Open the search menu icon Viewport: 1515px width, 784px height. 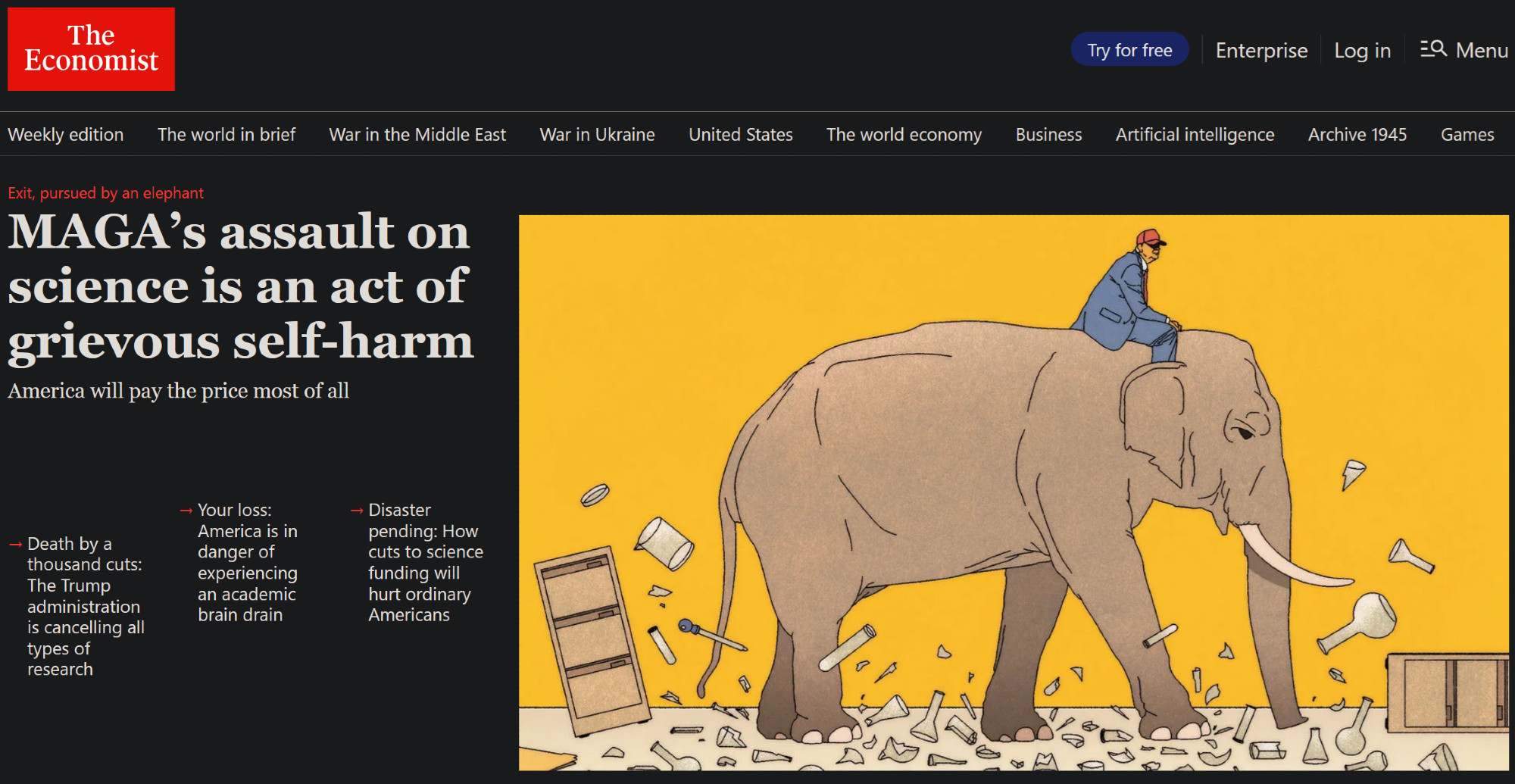[x=1433, y=49]
